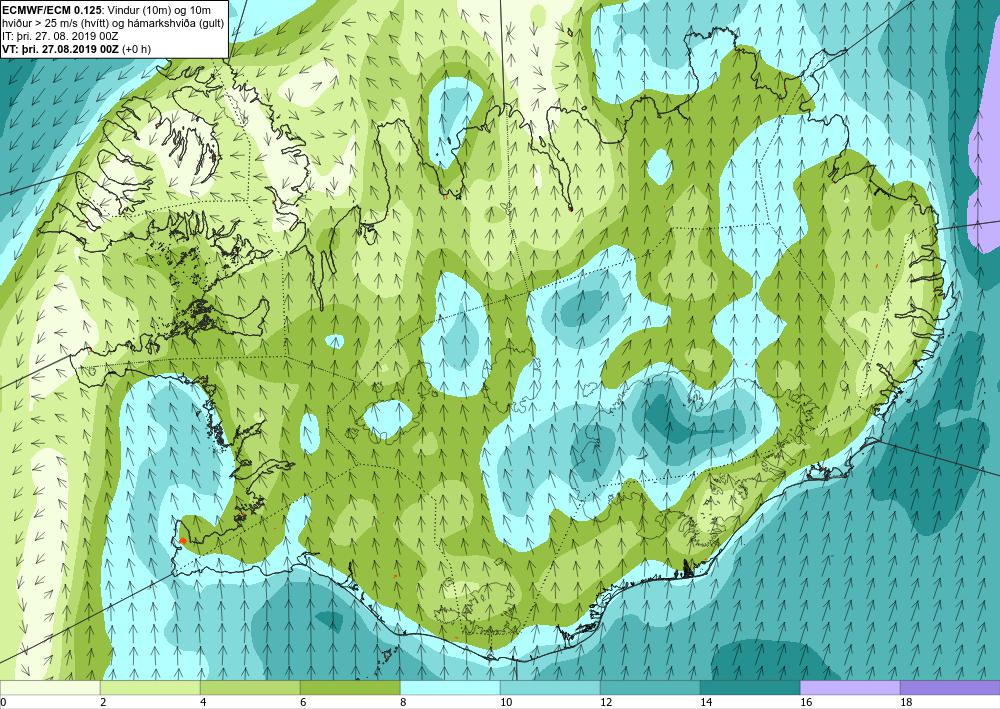The image size is (1000, 709).
Task: Click the red marker on the southwest peninsula tip
Action: click(x=182, y=541)
